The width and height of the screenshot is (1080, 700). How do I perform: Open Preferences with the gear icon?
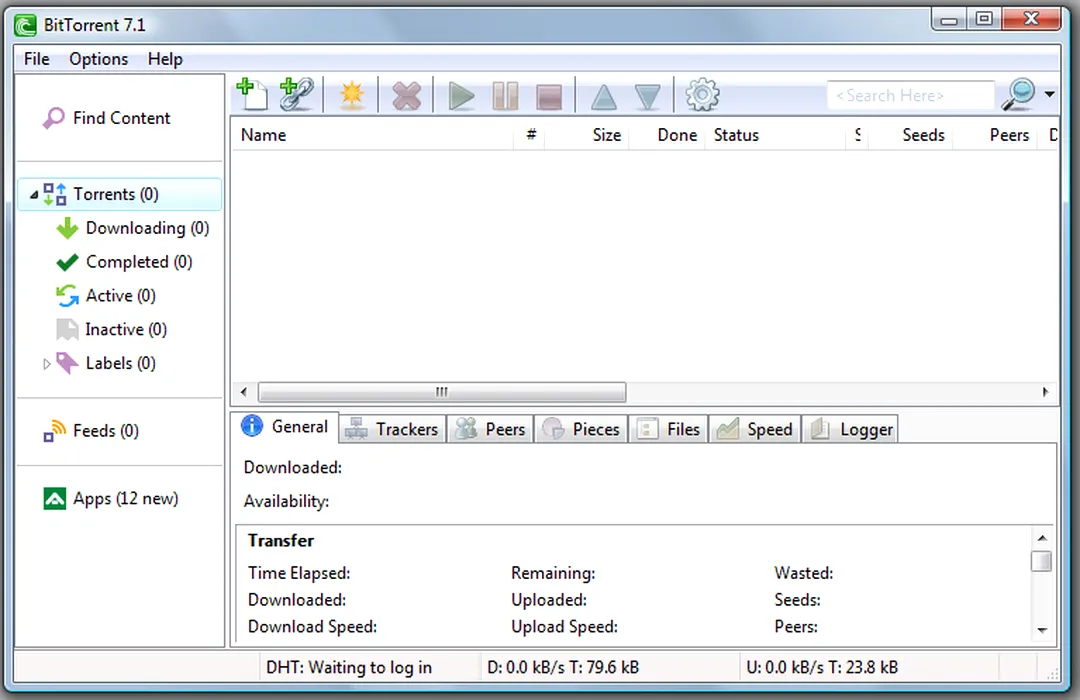coord(702,96)
